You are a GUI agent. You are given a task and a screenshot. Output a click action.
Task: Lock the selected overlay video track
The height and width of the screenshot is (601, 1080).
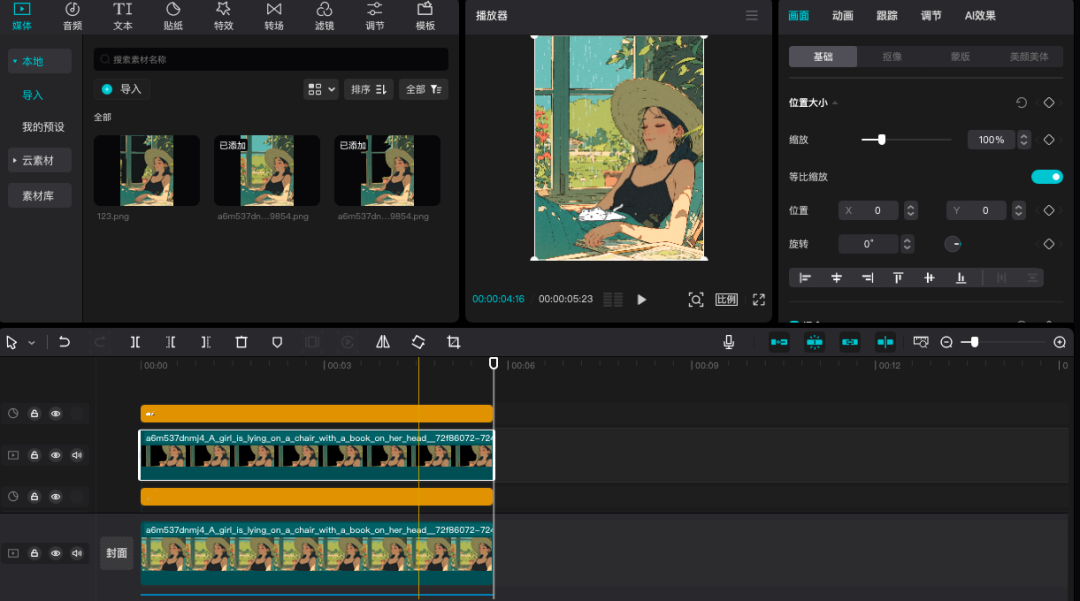(34, 455)
